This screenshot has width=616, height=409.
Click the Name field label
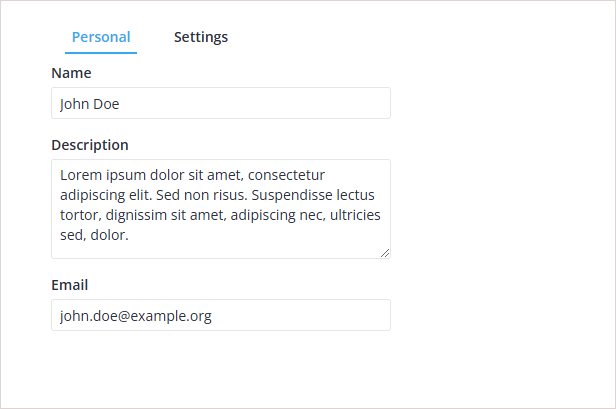(71, 73)
